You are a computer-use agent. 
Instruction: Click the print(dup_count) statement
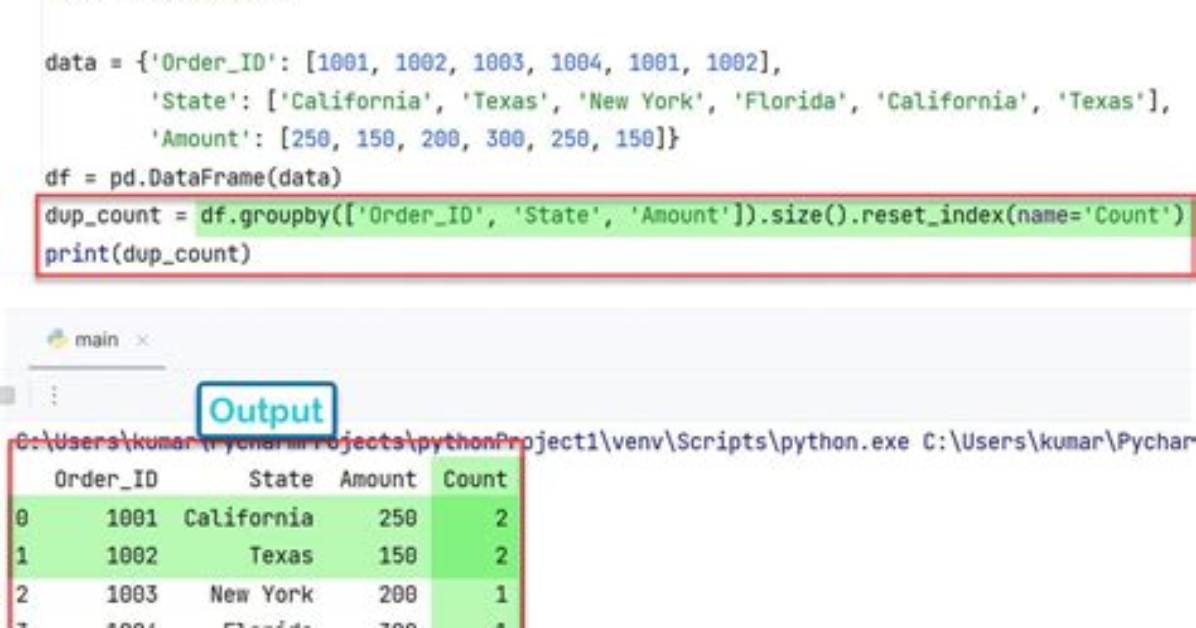[x=147, y=254]
